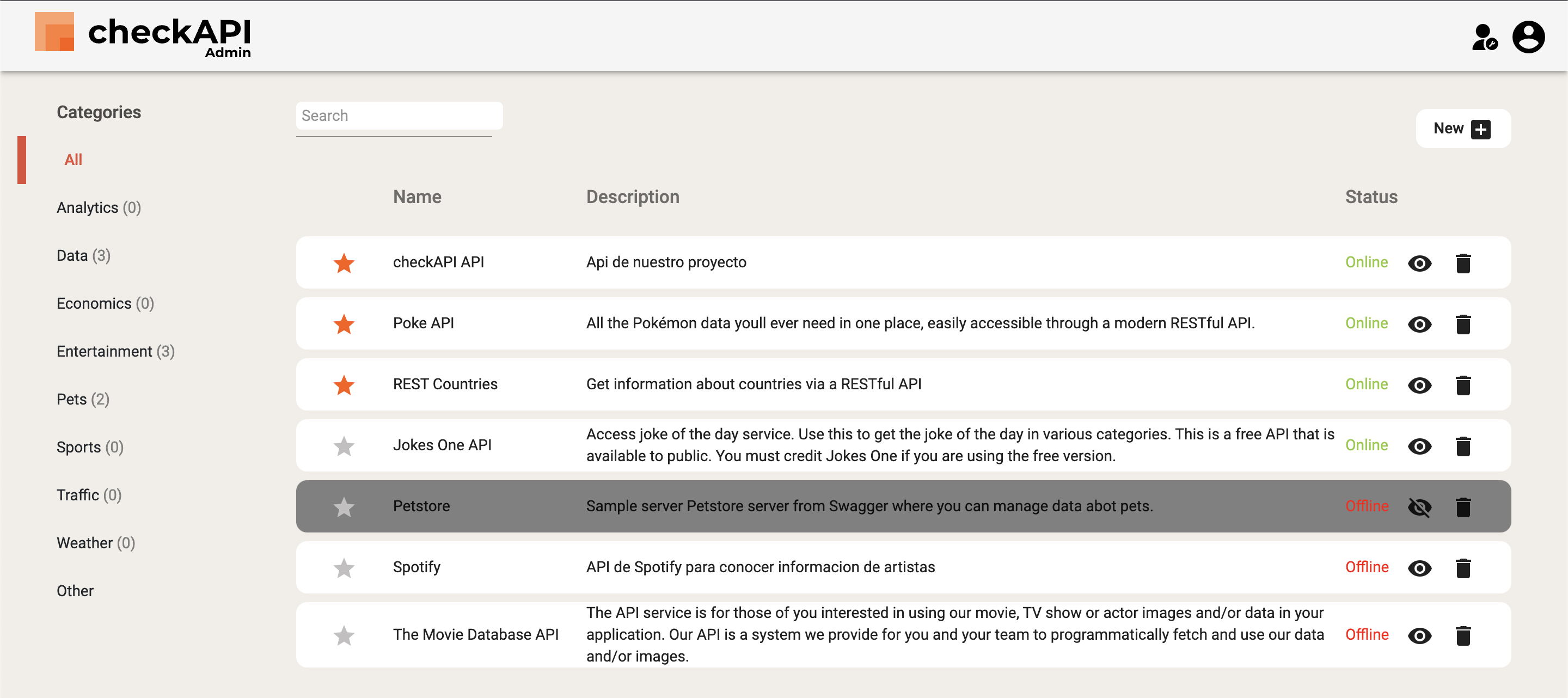Filter by Analytics category

tap(99, 207)
